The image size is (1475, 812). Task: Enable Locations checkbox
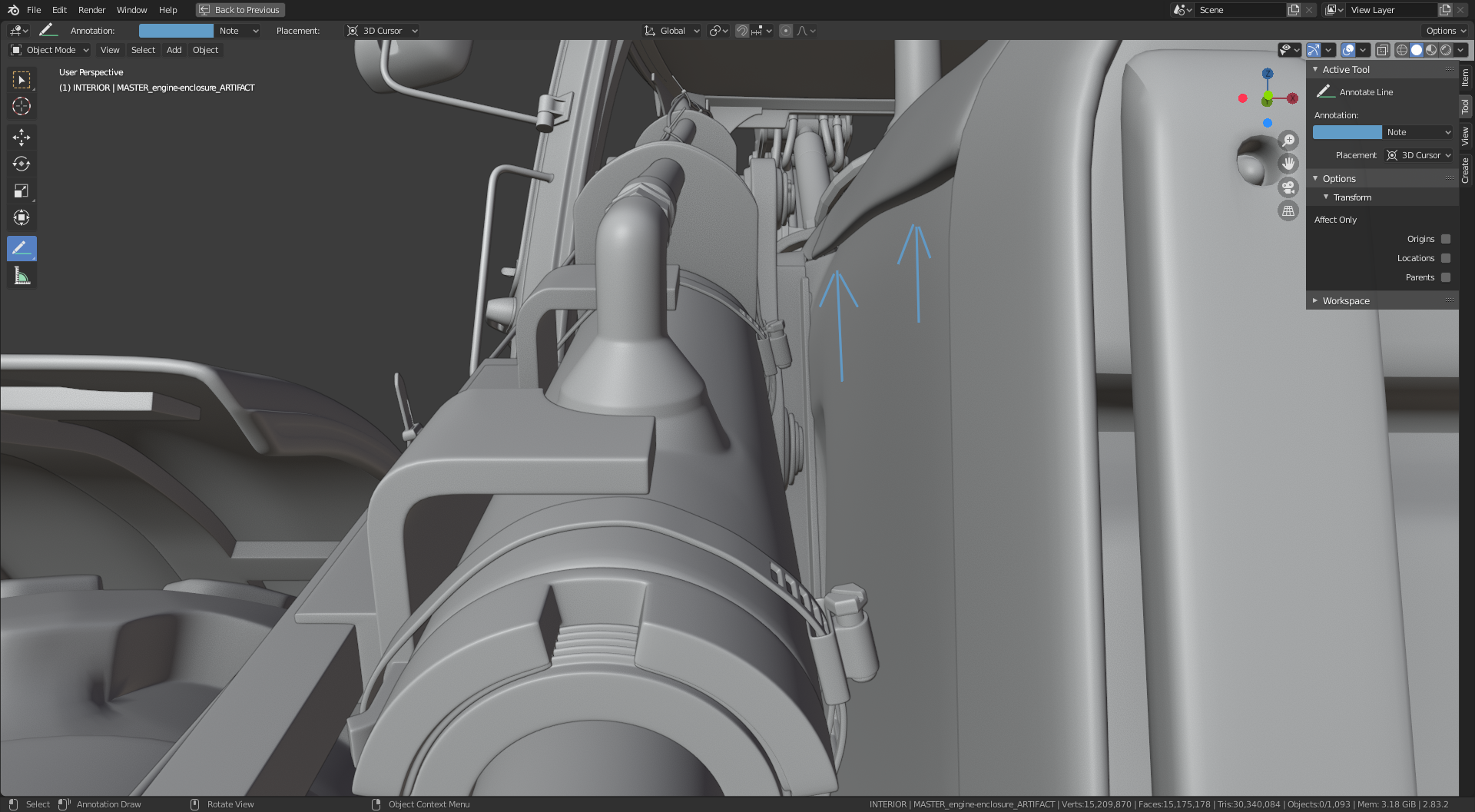point(1446,258)
